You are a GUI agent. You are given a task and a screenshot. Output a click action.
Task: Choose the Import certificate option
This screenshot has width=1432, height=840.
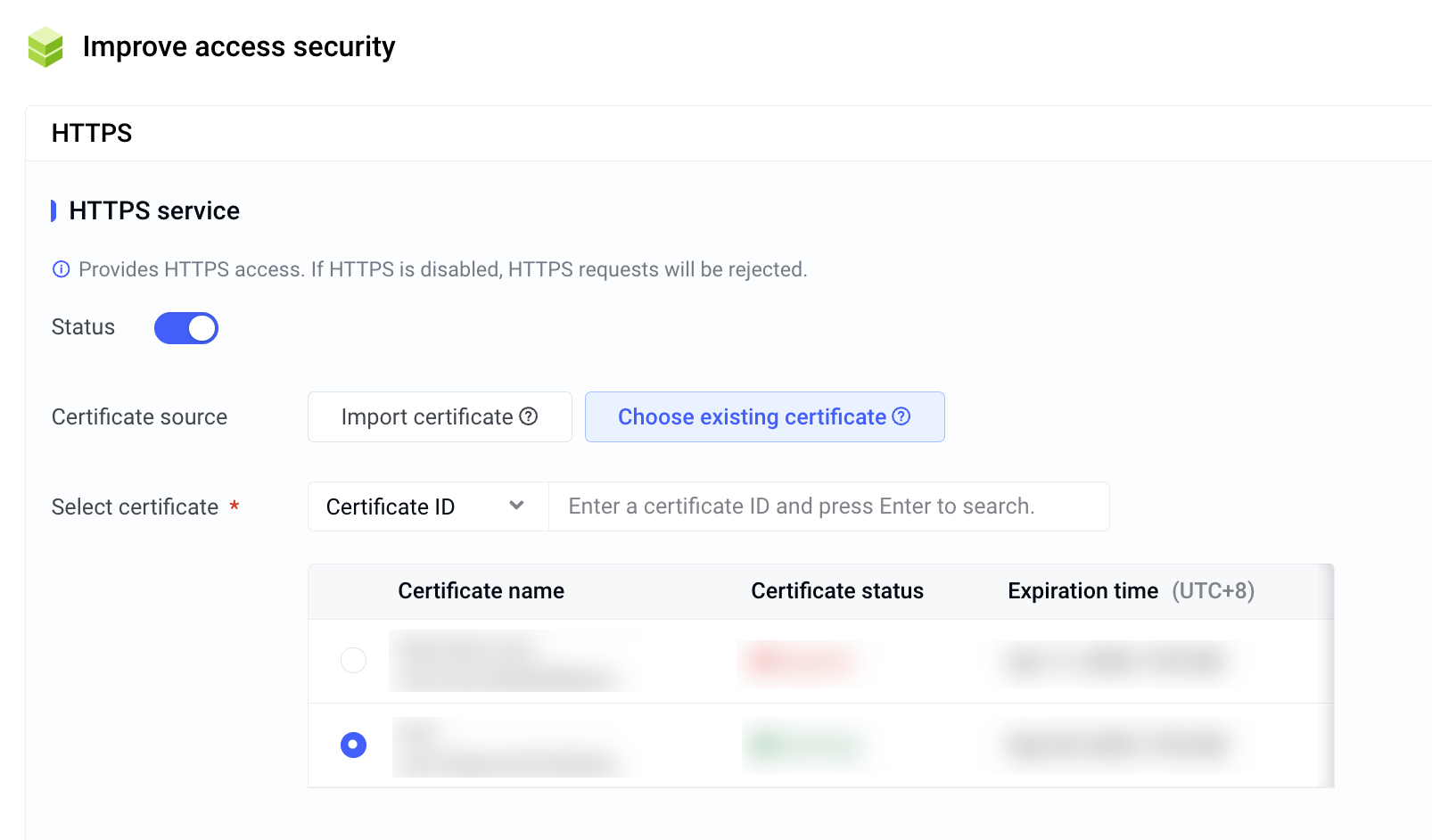(x=440, y=416)
